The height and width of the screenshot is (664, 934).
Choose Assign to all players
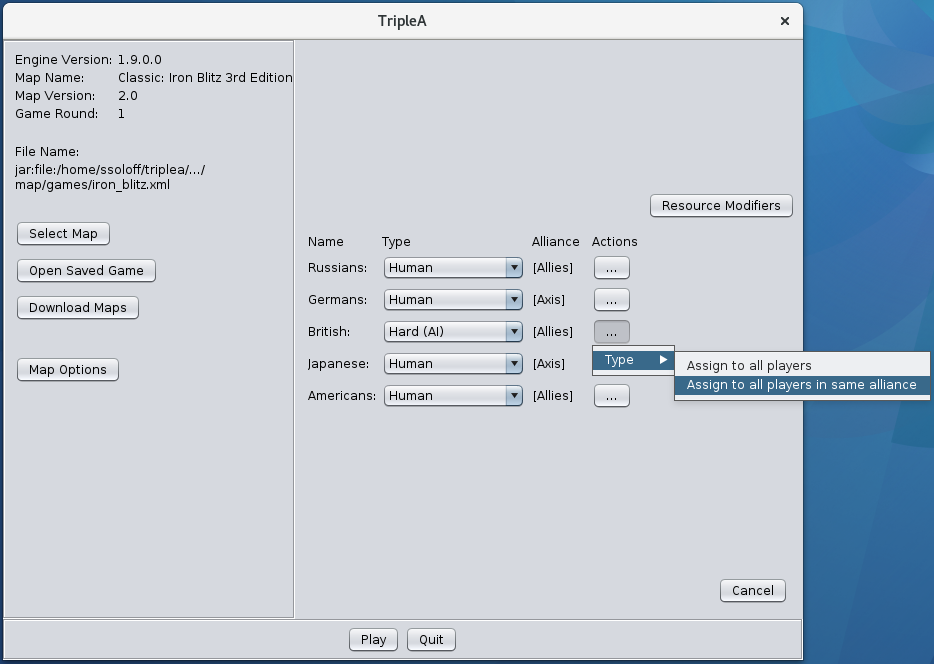coord(802,366)
